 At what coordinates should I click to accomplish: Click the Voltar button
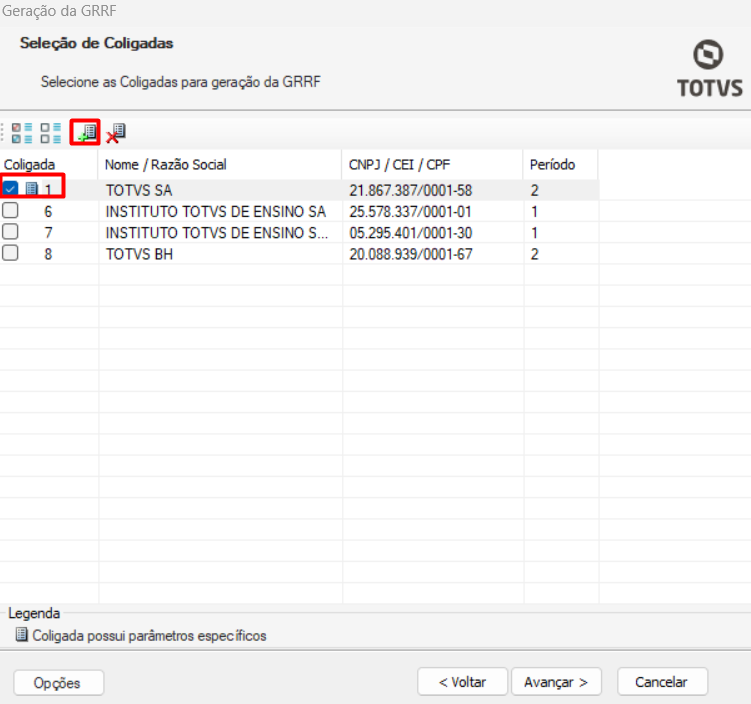tap(462, 681)
